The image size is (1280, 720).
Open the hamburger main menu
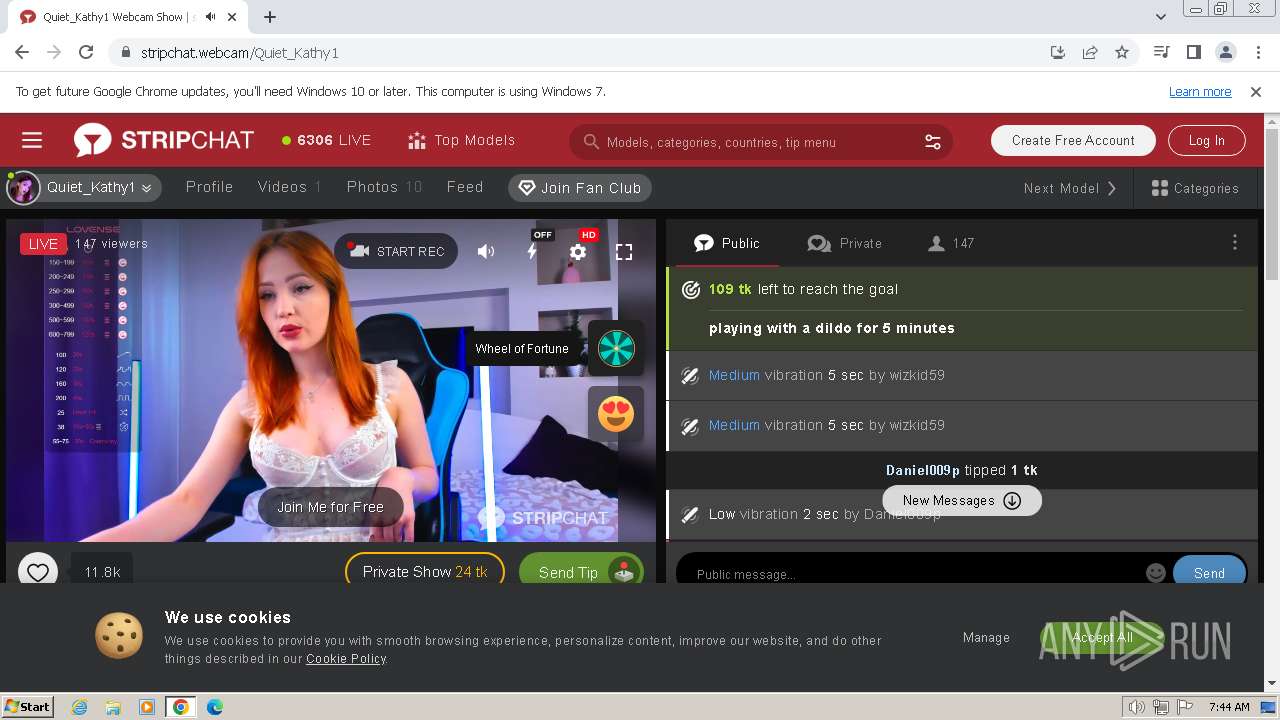[x=32, y=141]
